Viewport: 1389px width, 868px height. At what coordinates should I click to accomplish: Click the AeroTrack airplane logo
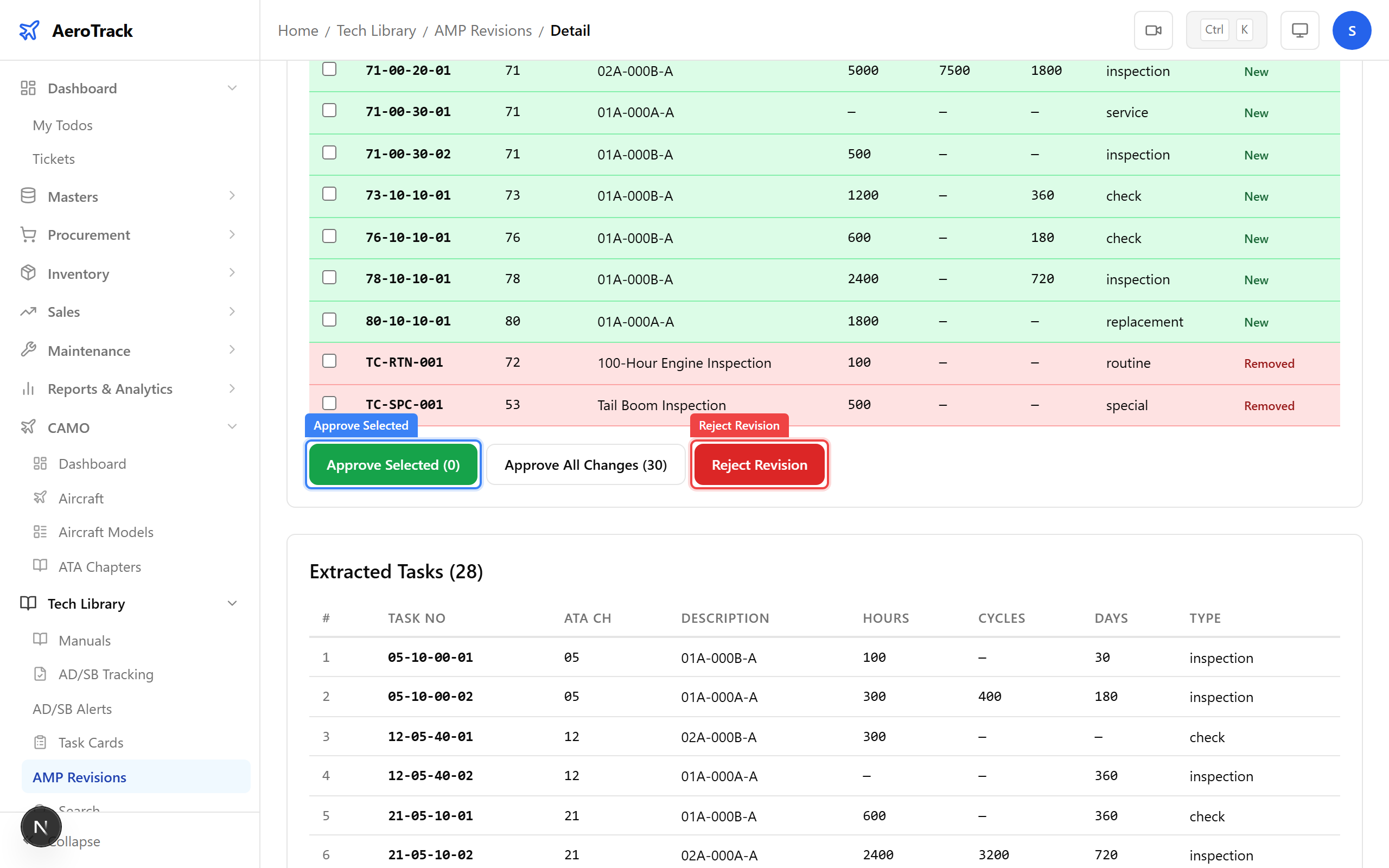pos(29,30)
